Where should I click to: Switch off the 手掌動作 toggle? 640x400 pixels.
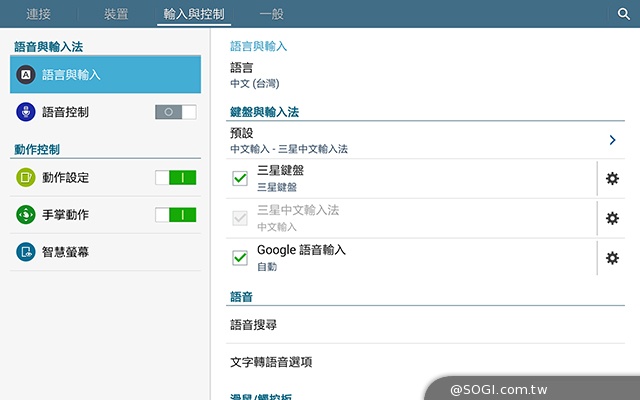click(x=176, y=215)
